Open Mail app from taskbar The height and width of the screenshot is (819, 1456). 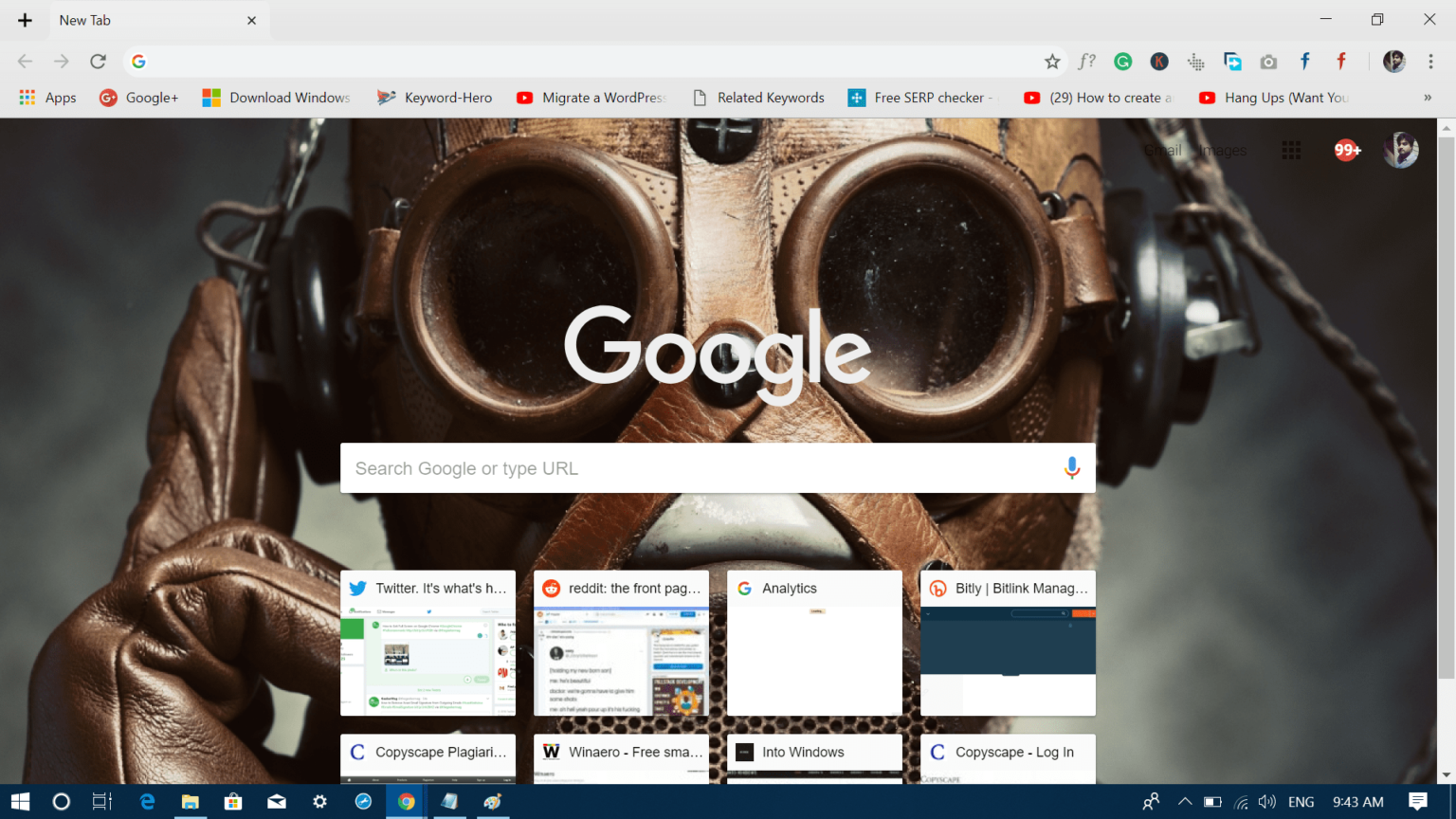[277, 802]
